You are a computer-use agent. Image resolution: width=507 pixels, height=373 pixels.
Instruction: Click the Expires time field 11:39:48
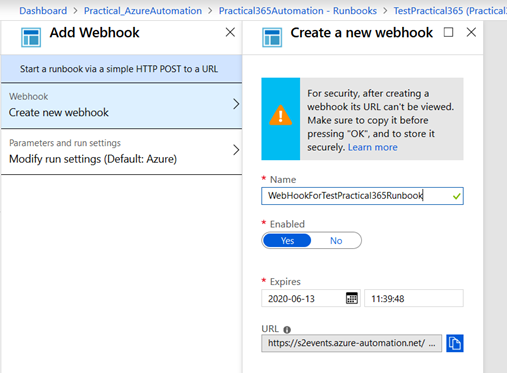pos(414,298)
